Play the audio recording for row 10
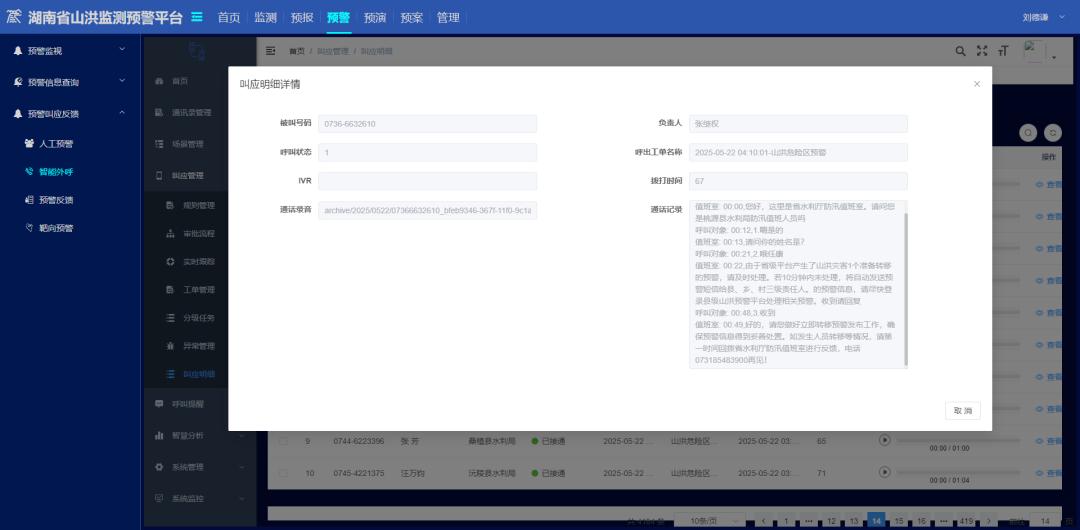 [x=884, y=472]
